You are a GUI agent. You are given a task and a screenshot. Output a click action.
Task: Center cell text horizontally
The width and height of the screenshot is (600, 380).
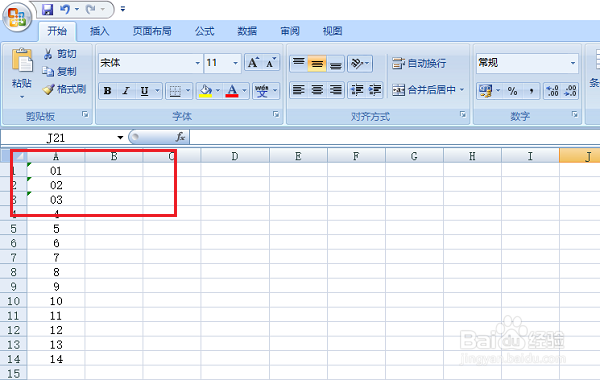(317, 90)
